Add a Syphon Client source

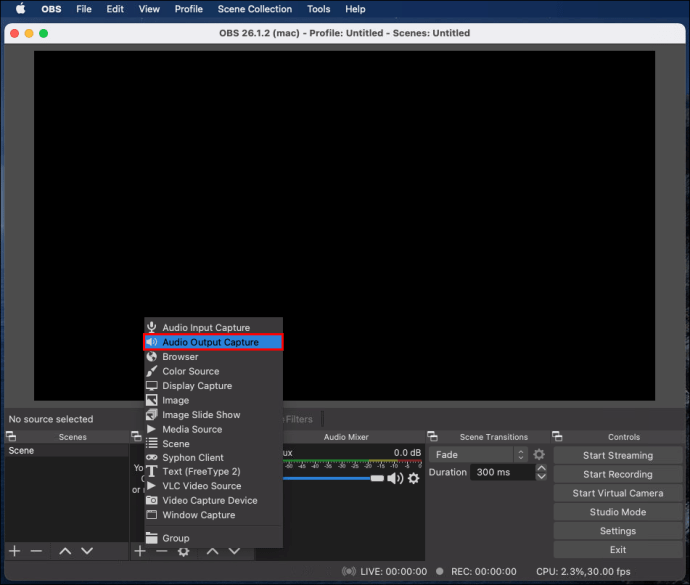(x=213, y=458)
